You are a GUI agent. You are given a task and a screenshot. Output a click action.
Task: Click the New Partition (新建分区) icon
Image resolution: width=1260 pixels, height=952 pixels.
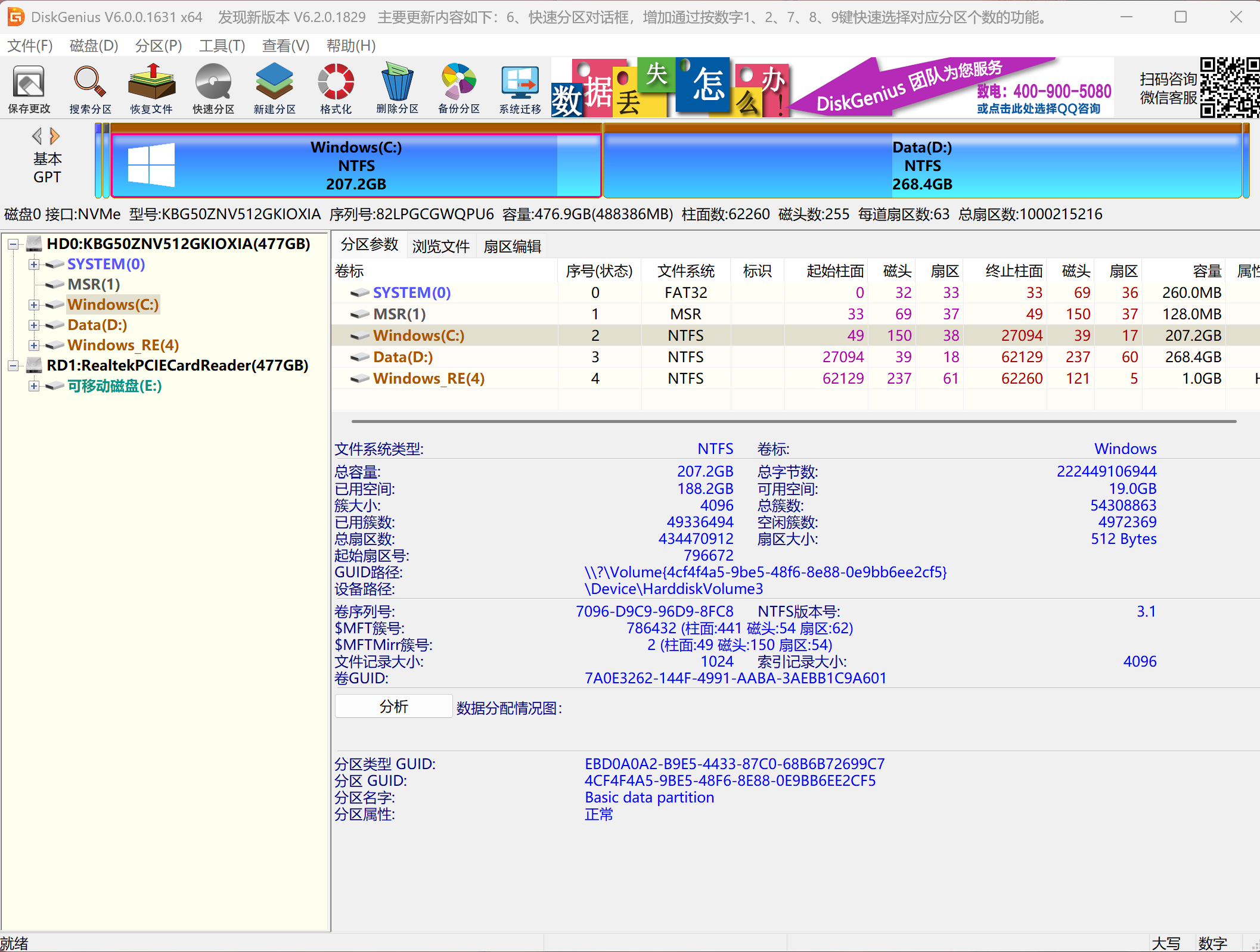click(275, 89)
